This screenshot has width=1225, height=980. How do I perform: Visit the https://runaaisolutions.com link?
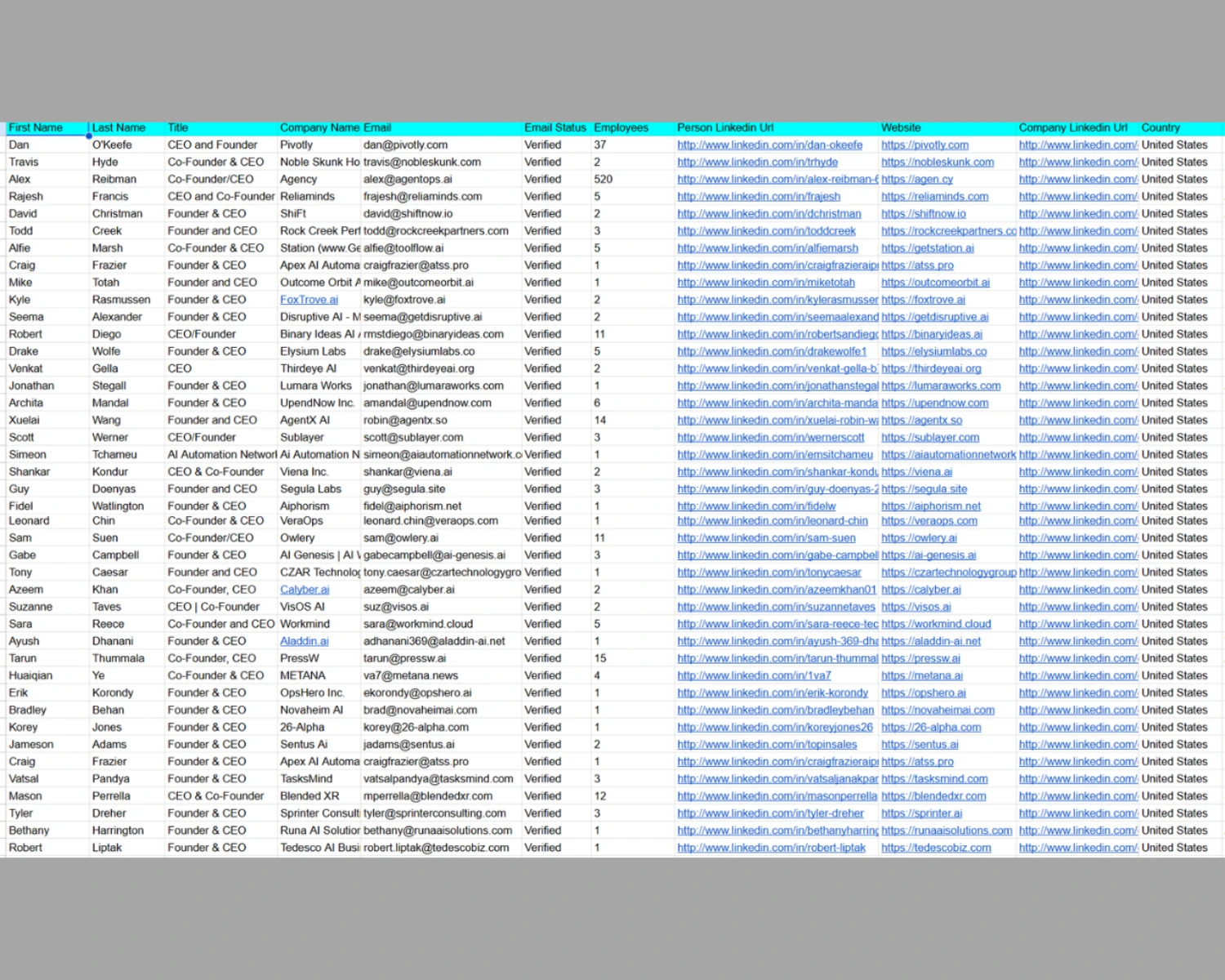pos(947,831)
